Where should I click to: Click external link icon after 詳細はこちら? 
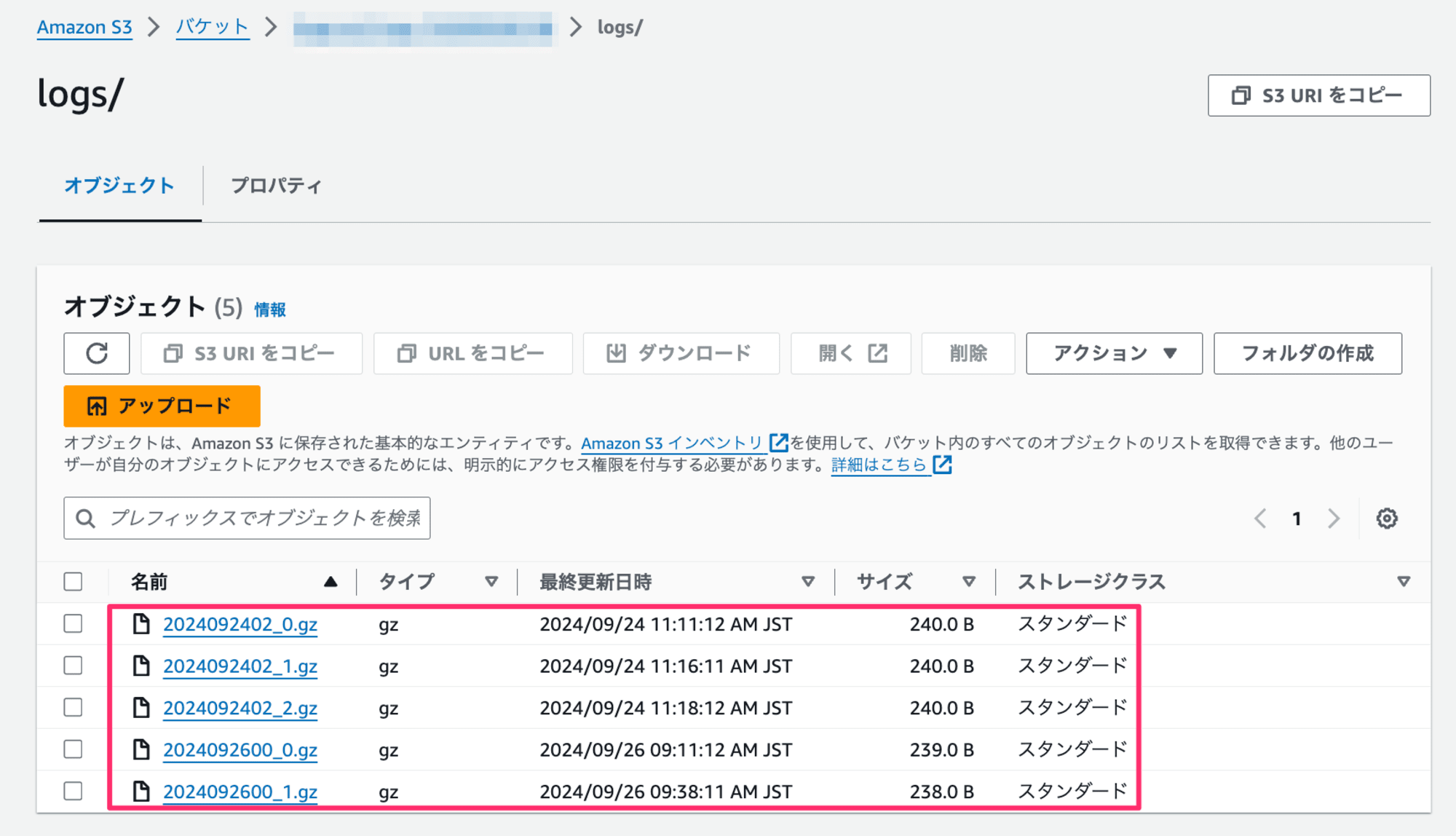click(x=943, y=465)
